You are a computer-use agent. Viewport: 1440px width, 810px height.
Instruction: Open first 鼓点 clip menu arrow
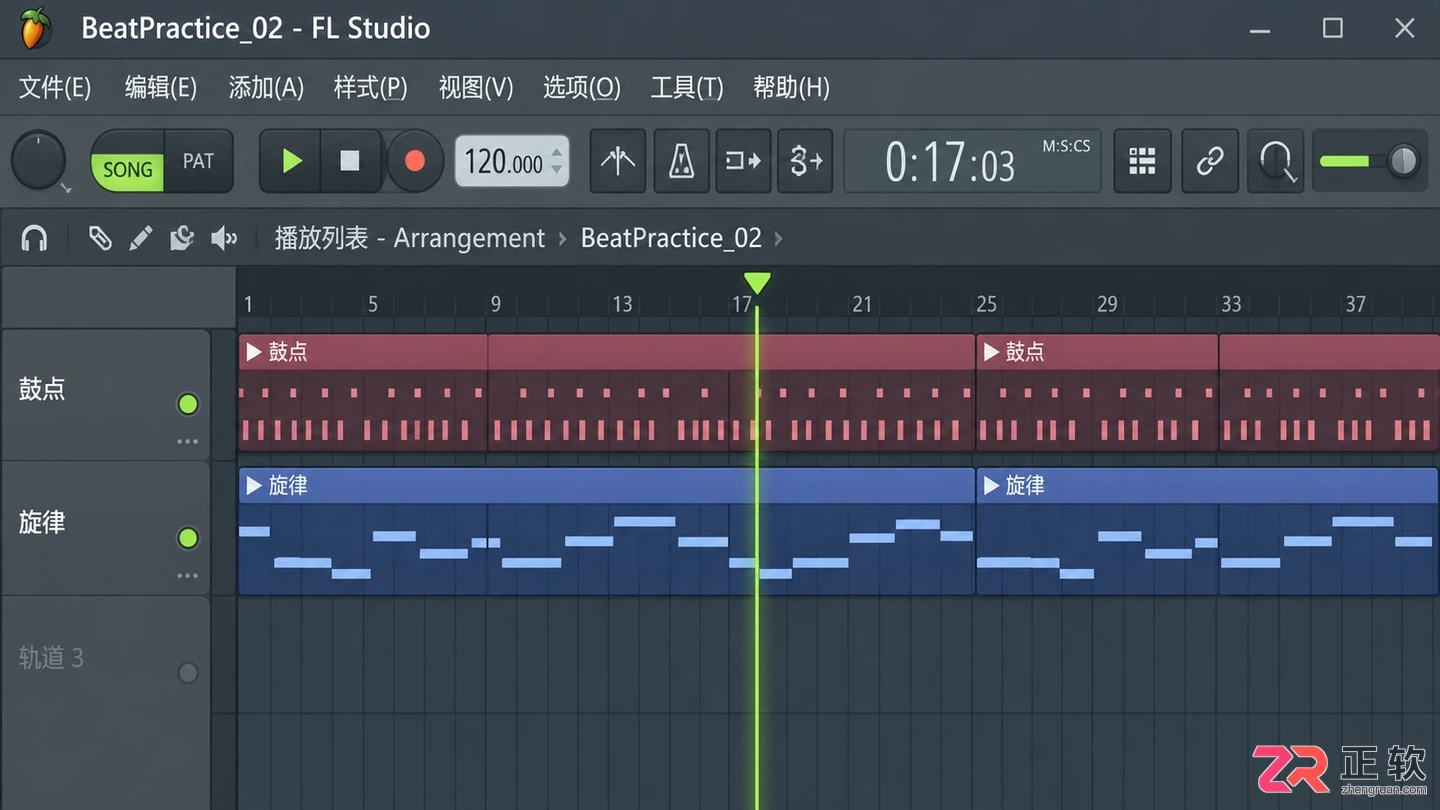(x=254, y=352)
